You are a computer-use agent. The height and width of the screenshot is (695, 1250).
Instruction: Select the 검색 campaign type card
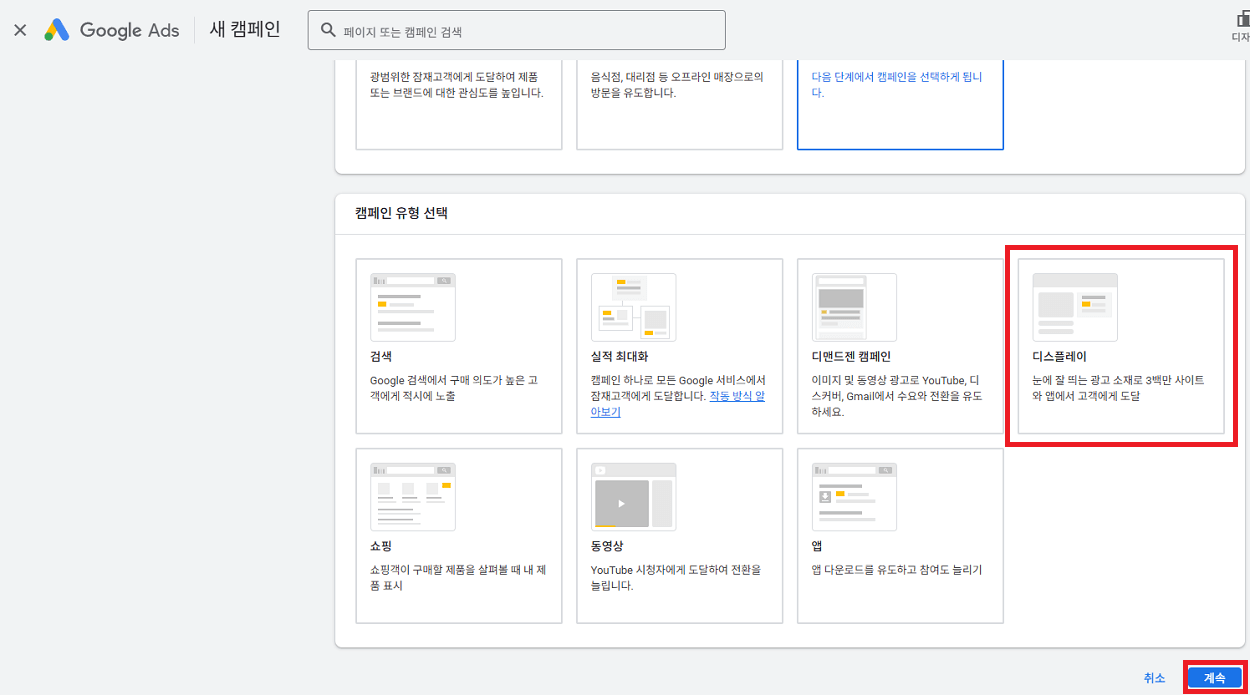coord(459,346)
